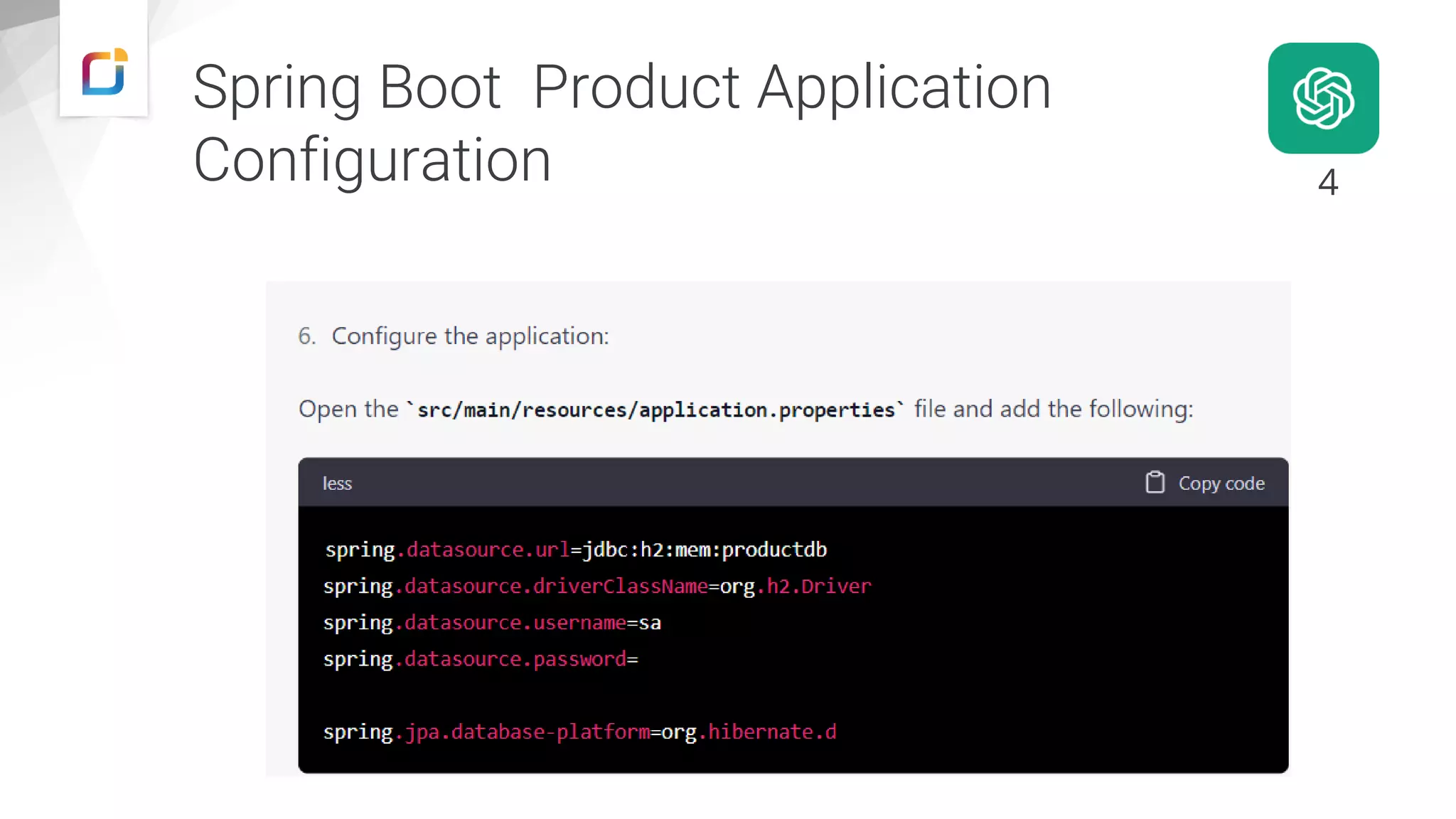This screenshot has width=1456, height=819.
Task: Click the word Configuration in title
Action: [x=372, y=160]
